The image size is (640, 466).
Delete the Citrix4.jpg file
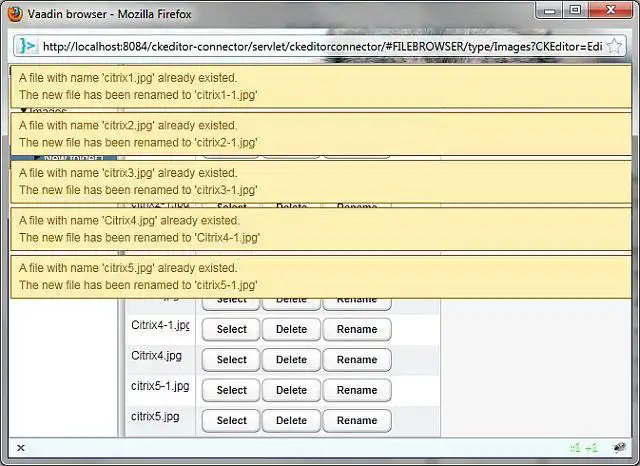point(291,360)
